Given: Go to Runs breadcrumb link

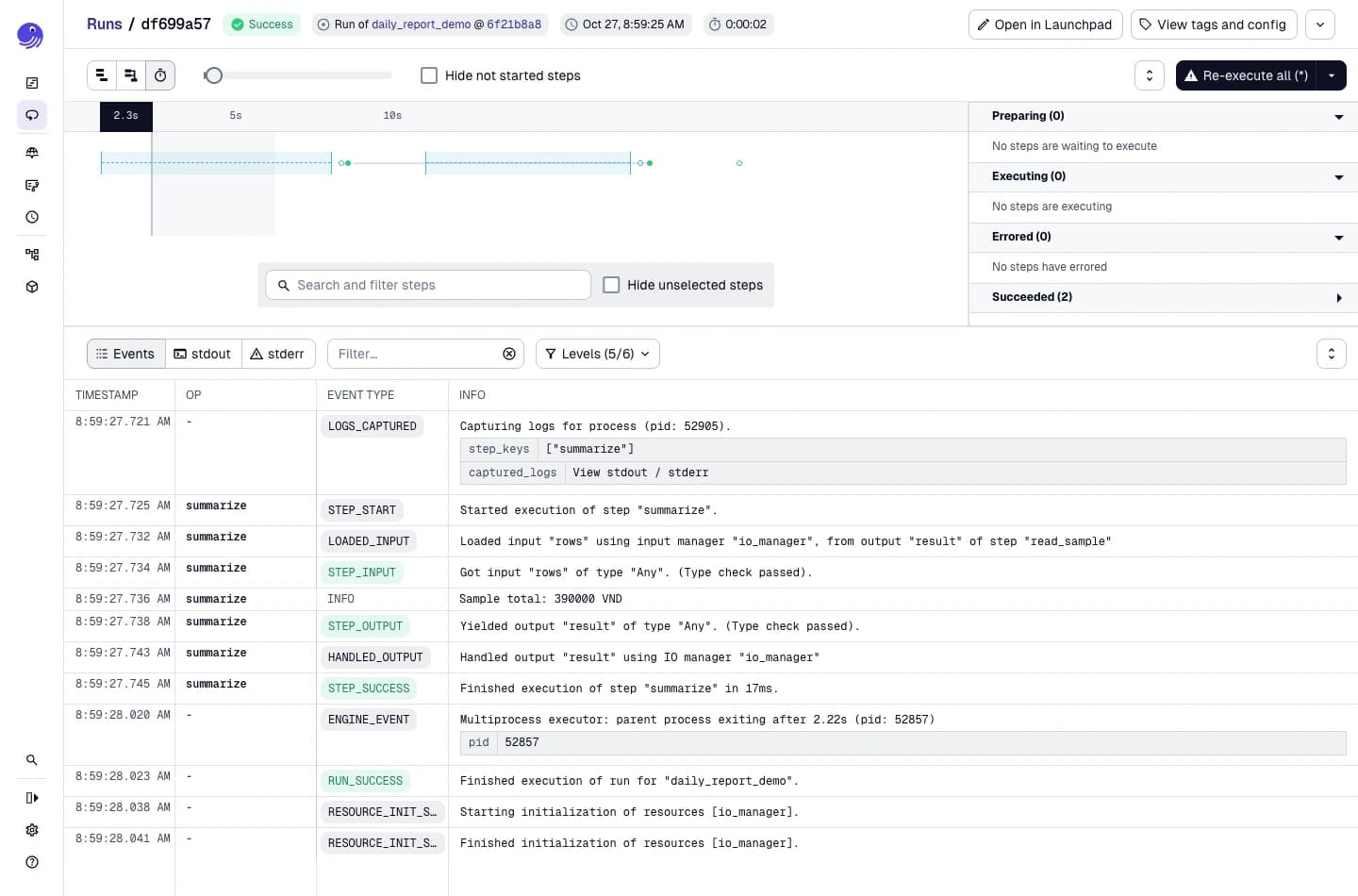Looking at the screenshot, I should click(105, 24).
